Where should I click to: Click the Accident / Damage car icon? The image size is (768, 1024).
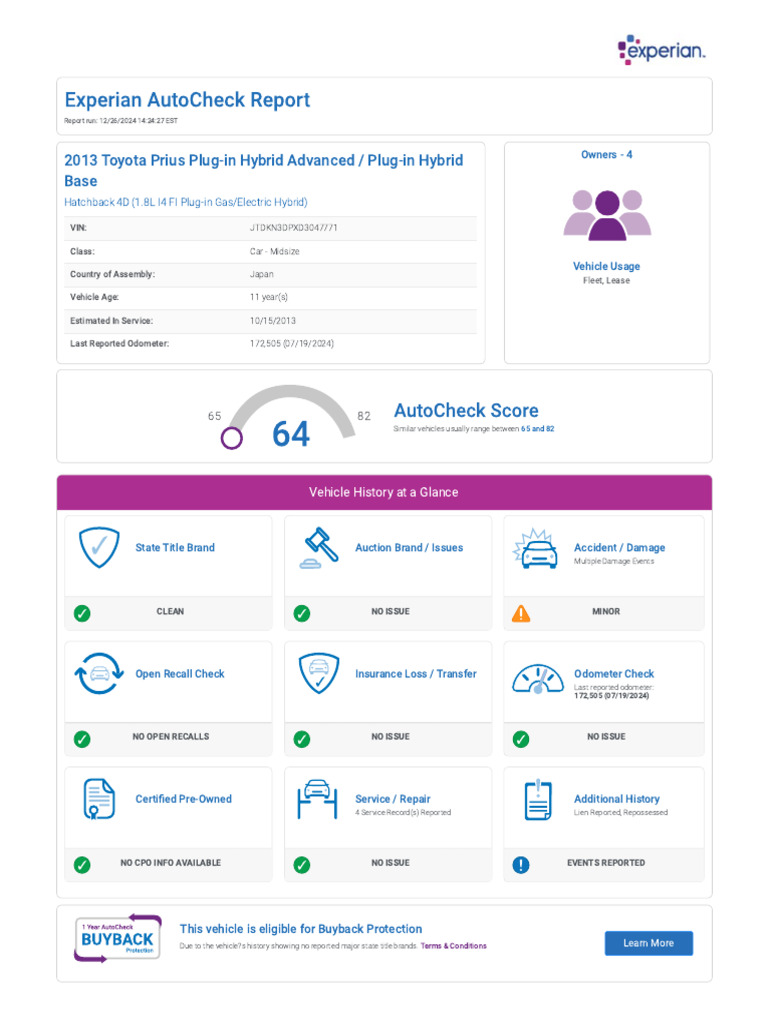(x=536, y=548)
